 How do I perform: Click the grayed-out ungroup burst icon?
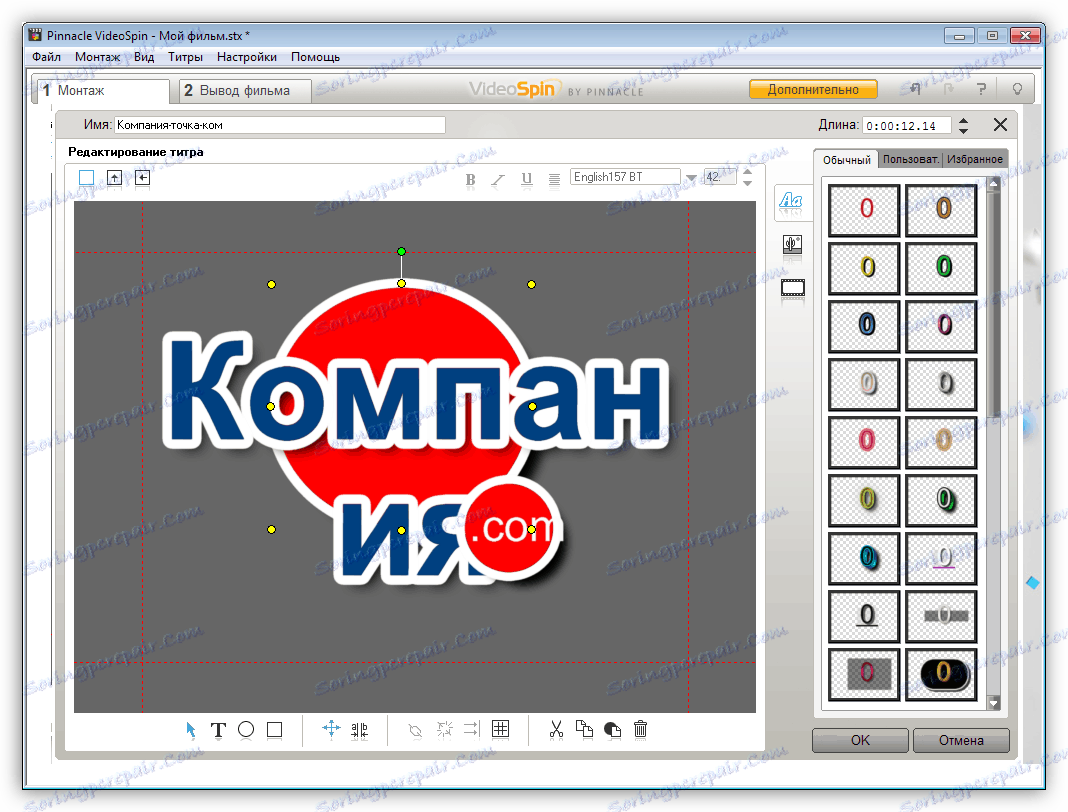(x=444, y=730)
